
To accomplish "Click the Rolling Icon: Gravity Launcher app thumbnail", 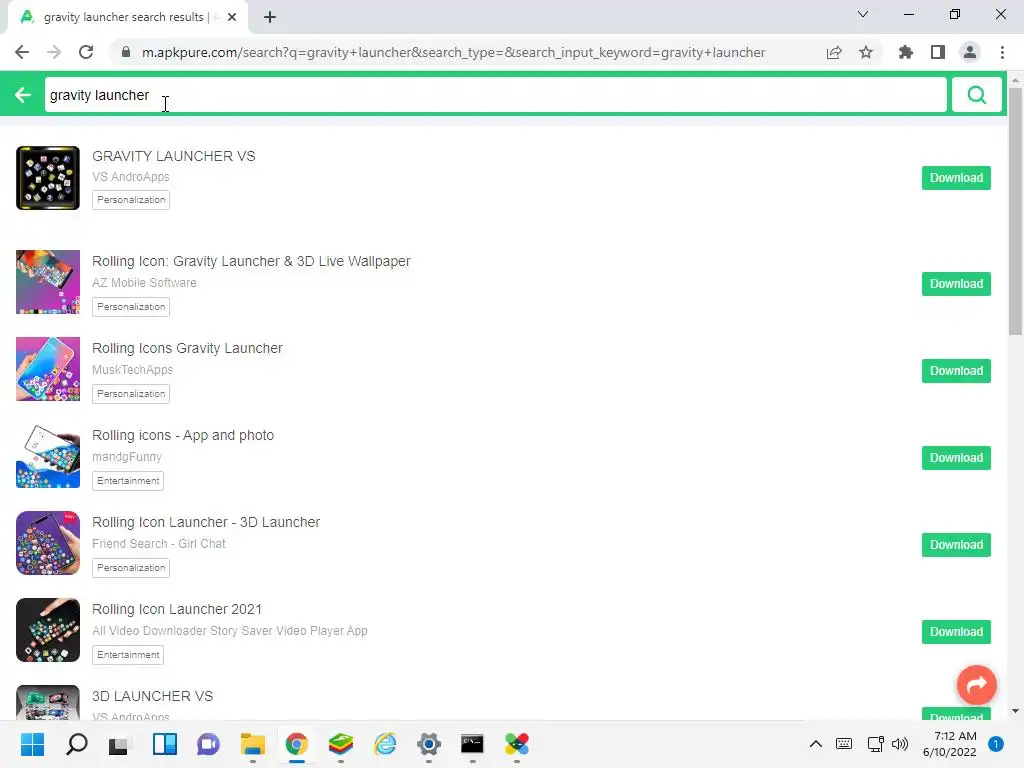I will pos(48,282).
